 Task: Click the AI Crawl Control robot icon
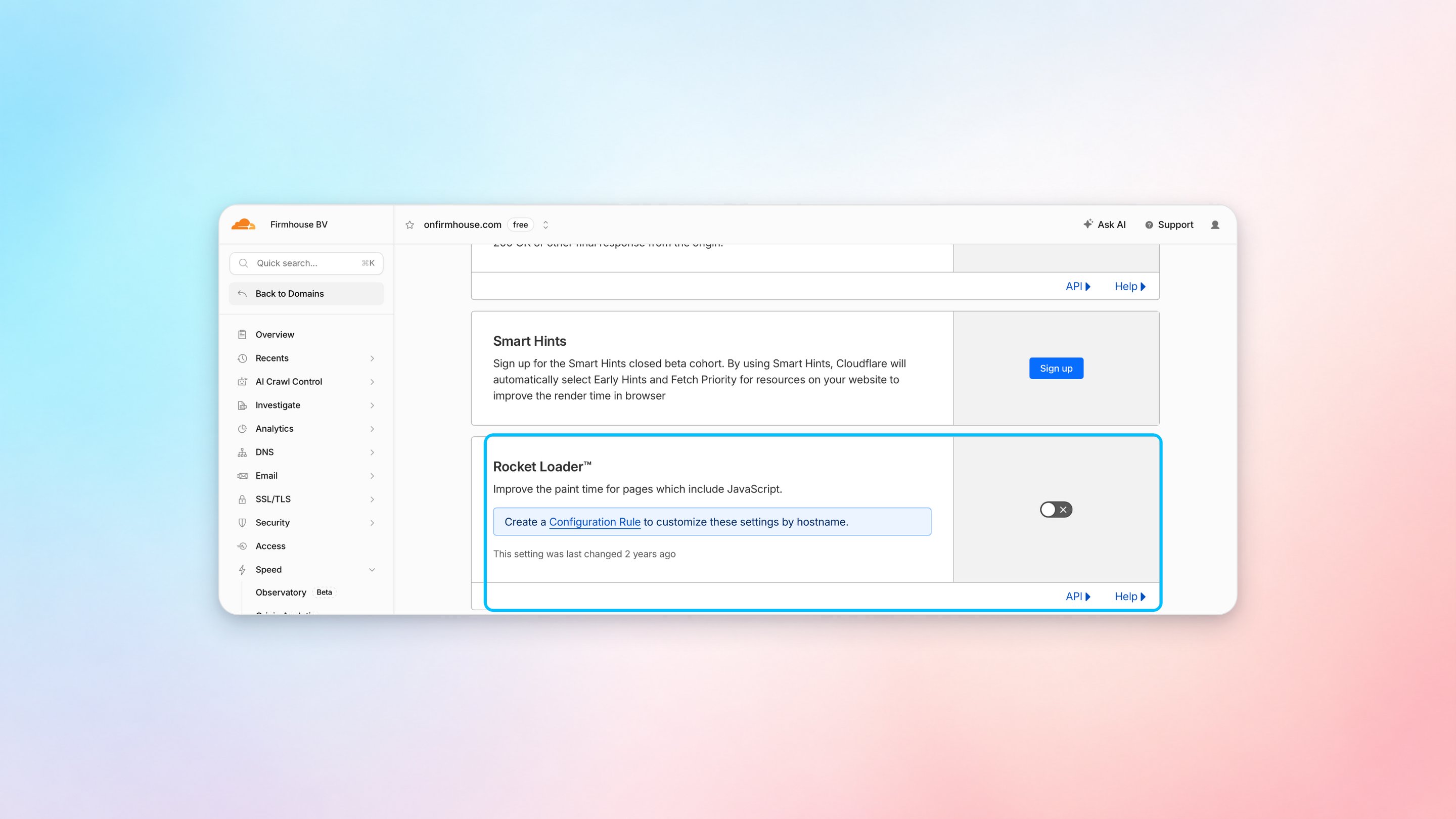tap(243, 382)
